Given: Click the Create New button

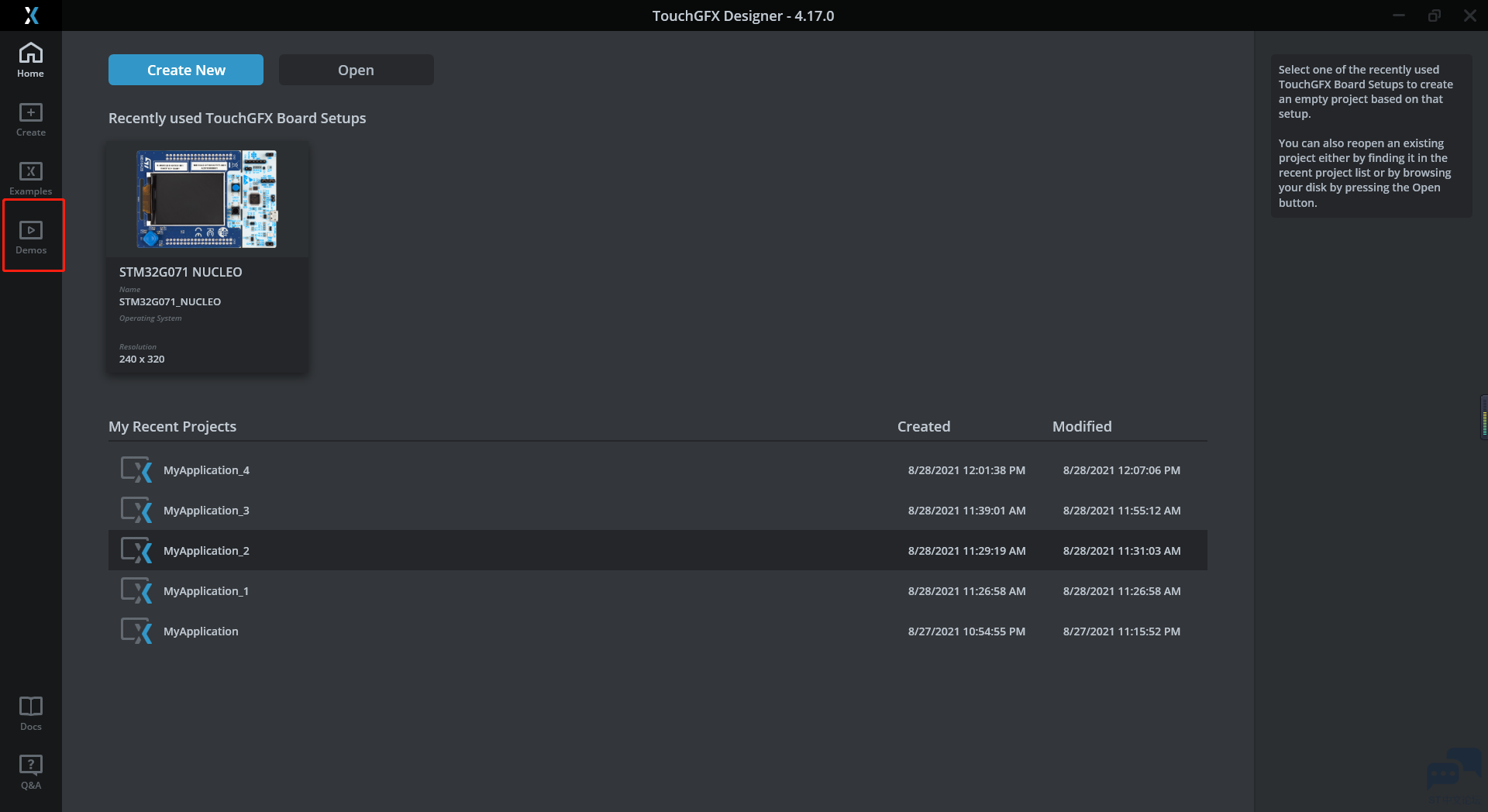Looking at the screenshot, I should pos(186,70).
